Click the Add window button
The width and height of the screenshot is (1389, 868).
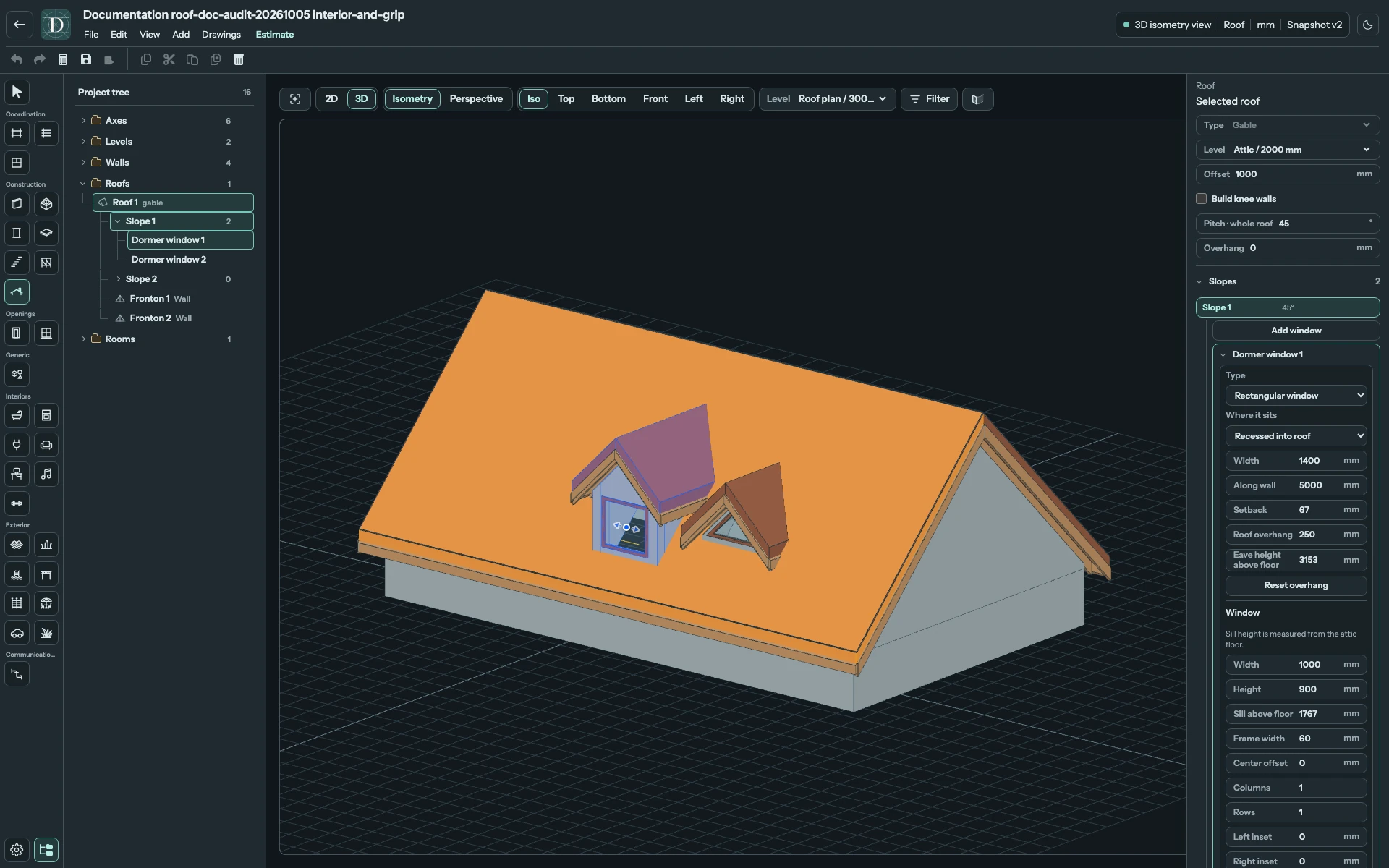[1296, 331]
